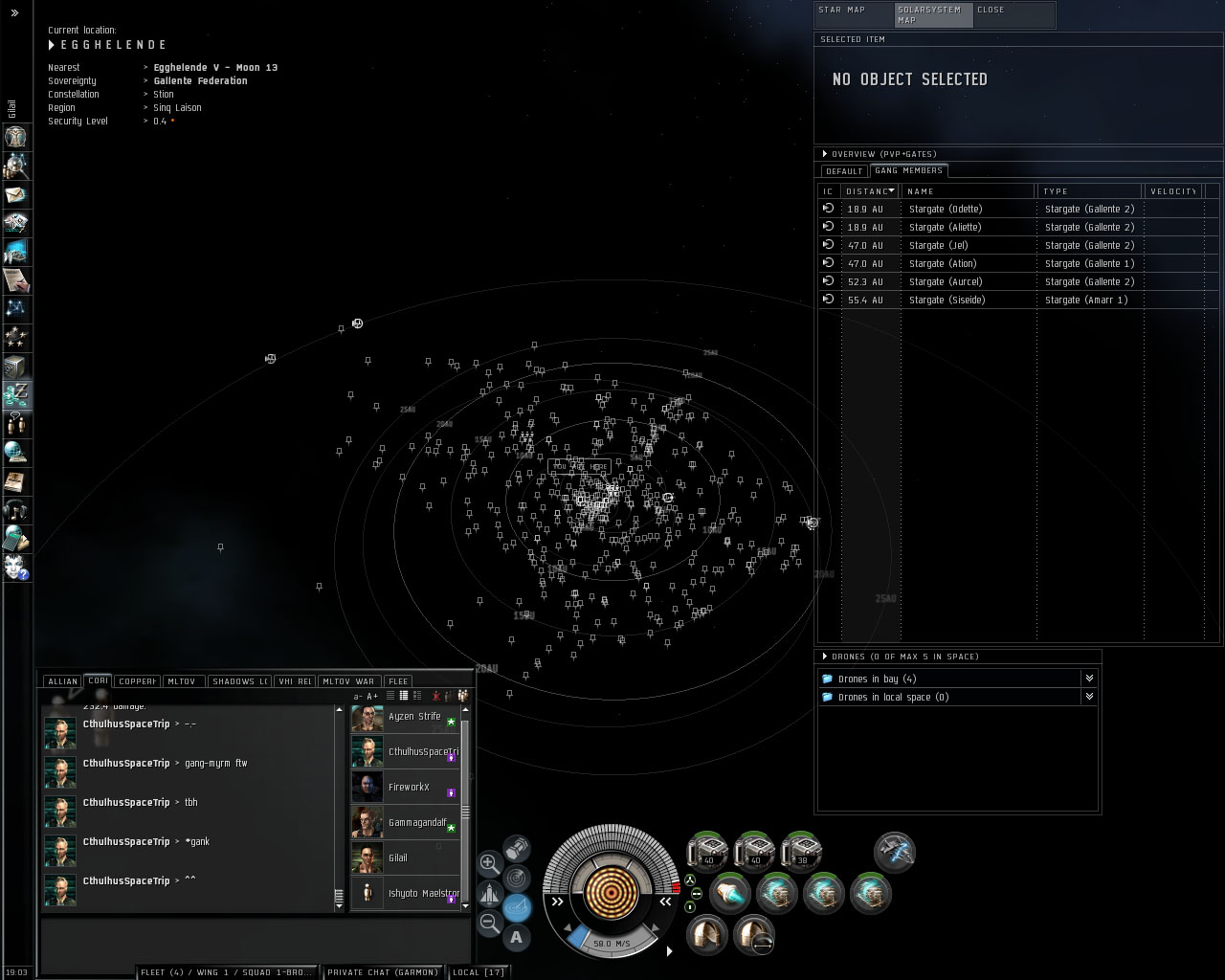Expand the sidebar with double-chevron arrow

[x=14, y=12]
